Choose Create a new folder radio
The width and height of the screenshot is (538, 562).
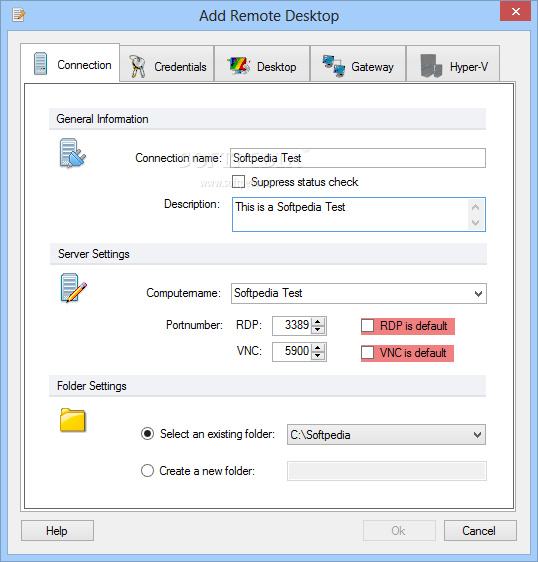pyautogui.click(x=147, y=471)
